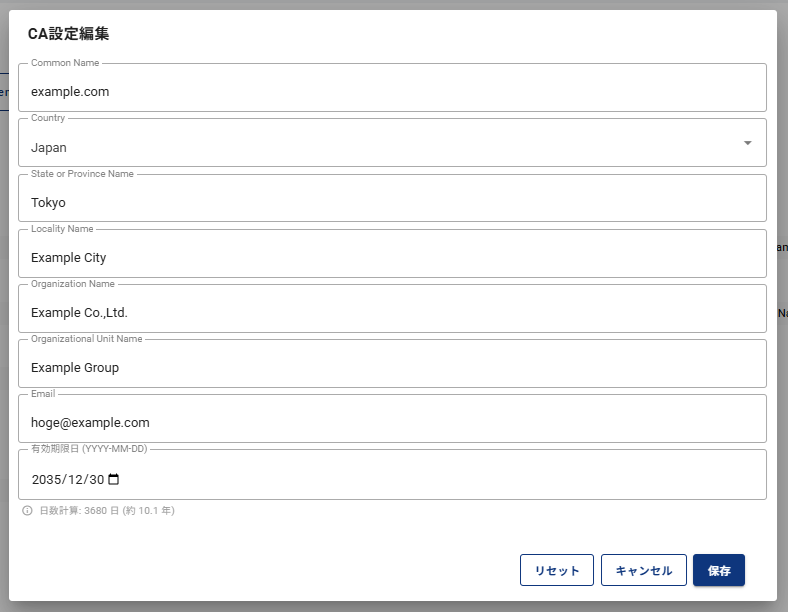Expand the Country dropdown arrow
This screenshot has height=612, width=788.
747,143
